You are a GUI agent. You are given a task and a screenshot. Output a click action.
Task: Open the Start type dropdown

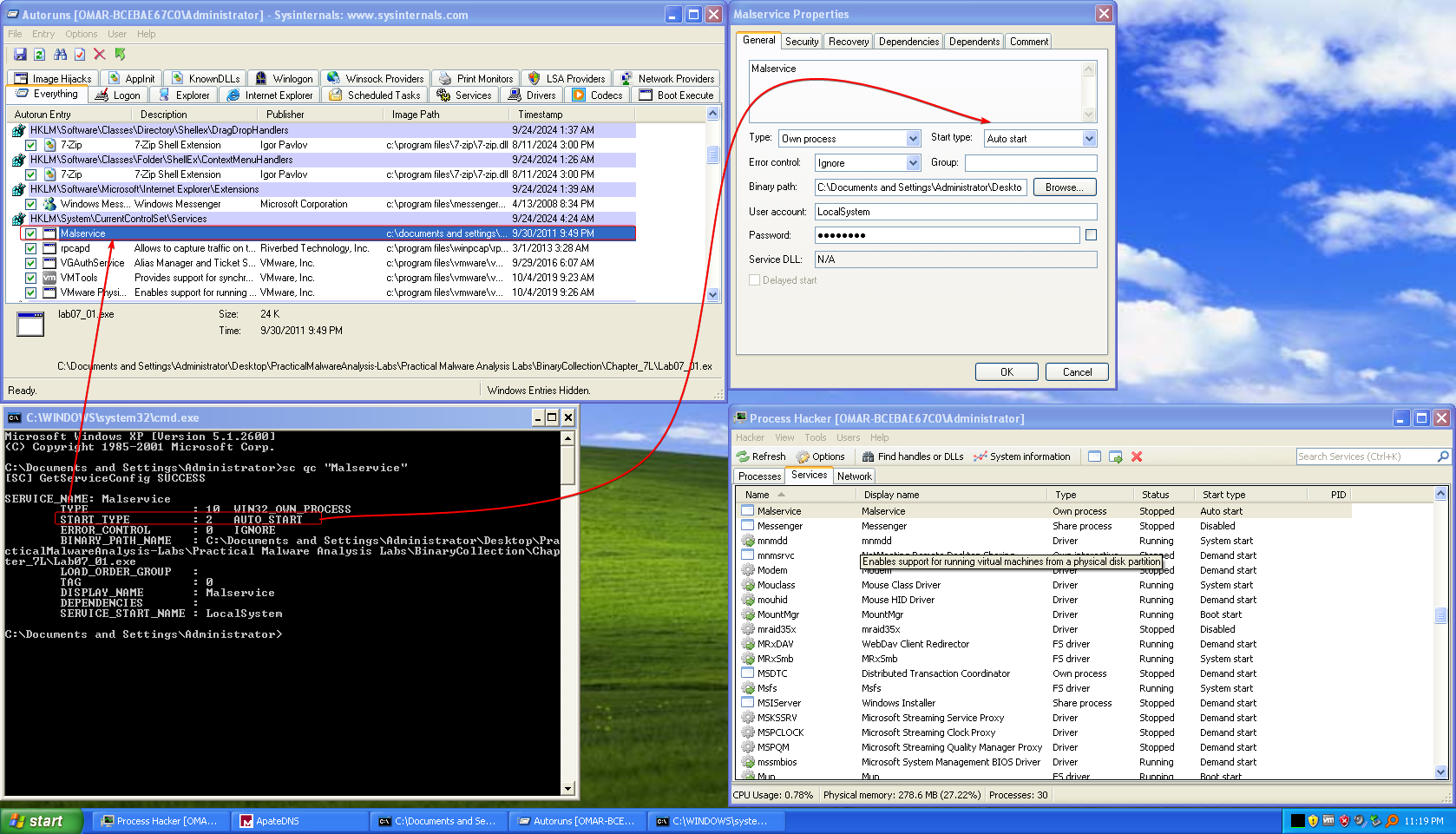point(1089,139)
